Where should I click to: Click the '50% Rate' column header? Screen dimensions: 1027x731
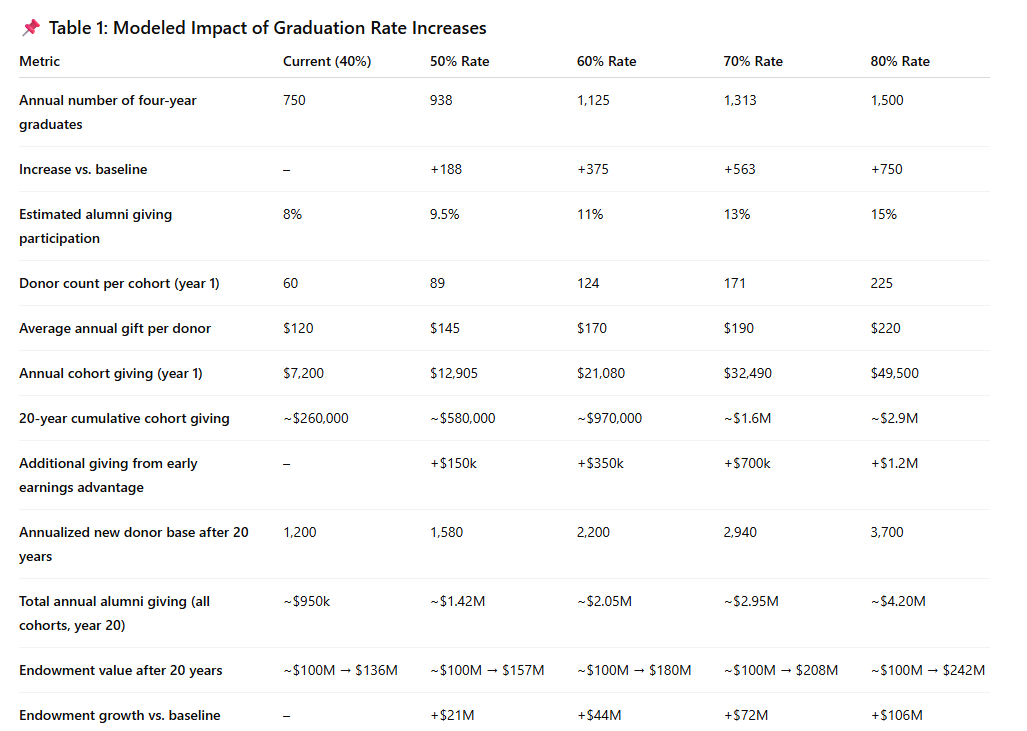click(x=459, y=61)
